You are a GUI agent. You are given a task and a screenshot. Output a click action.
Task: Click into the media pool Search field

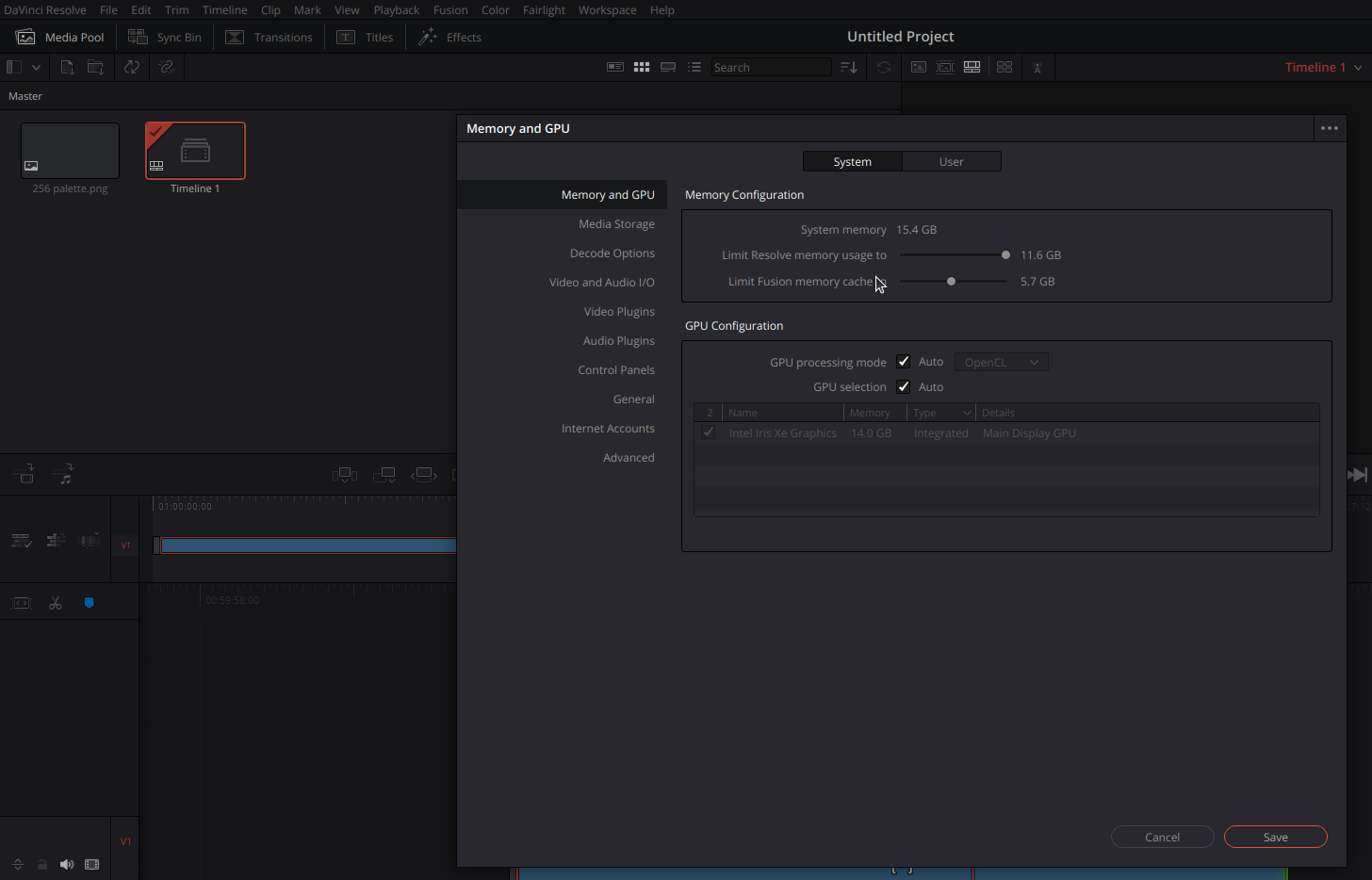pos(771,67)
